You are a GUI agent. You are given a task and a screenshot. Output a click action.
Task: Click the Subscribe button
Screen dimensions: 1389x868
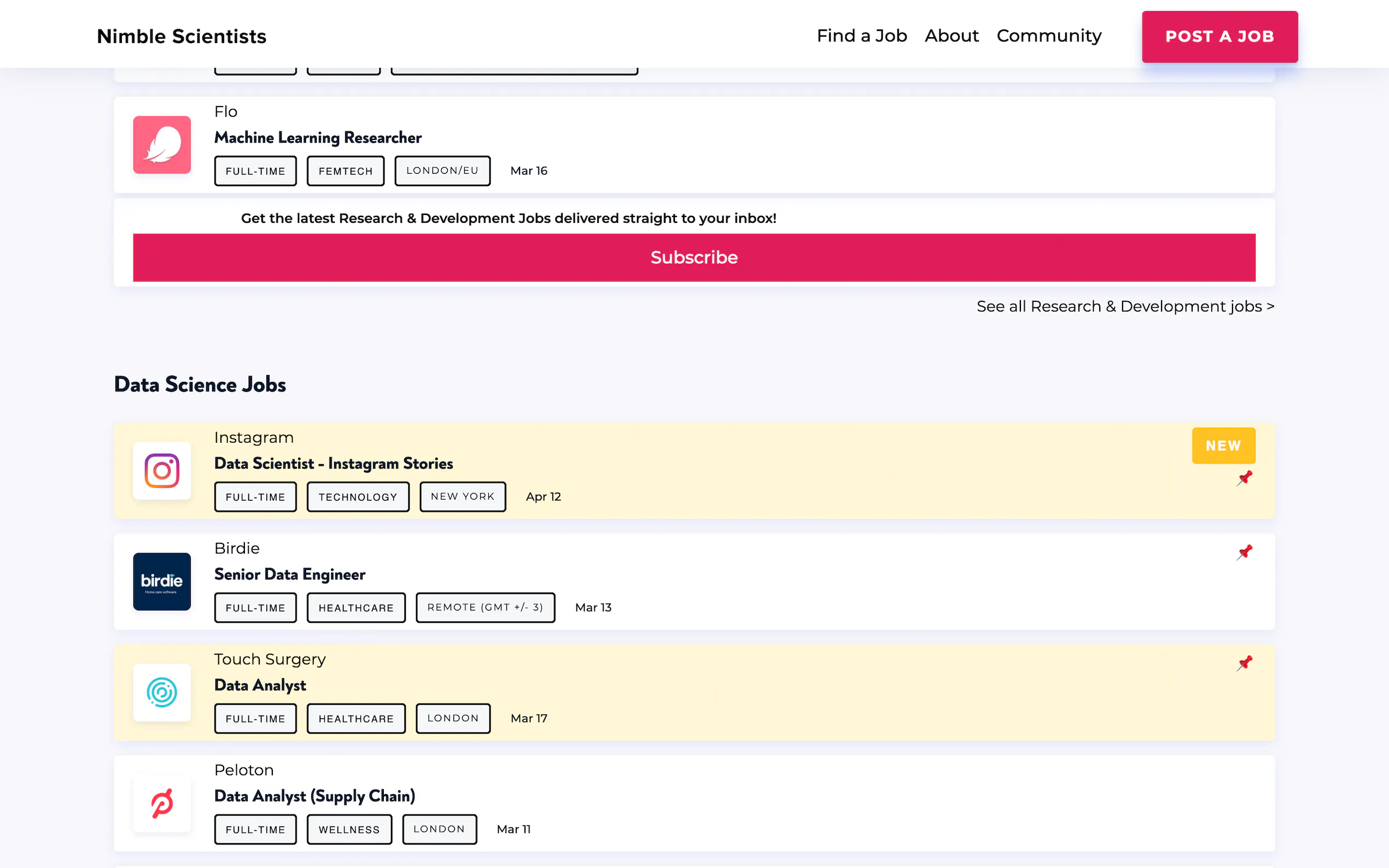(x=693, y=257)
